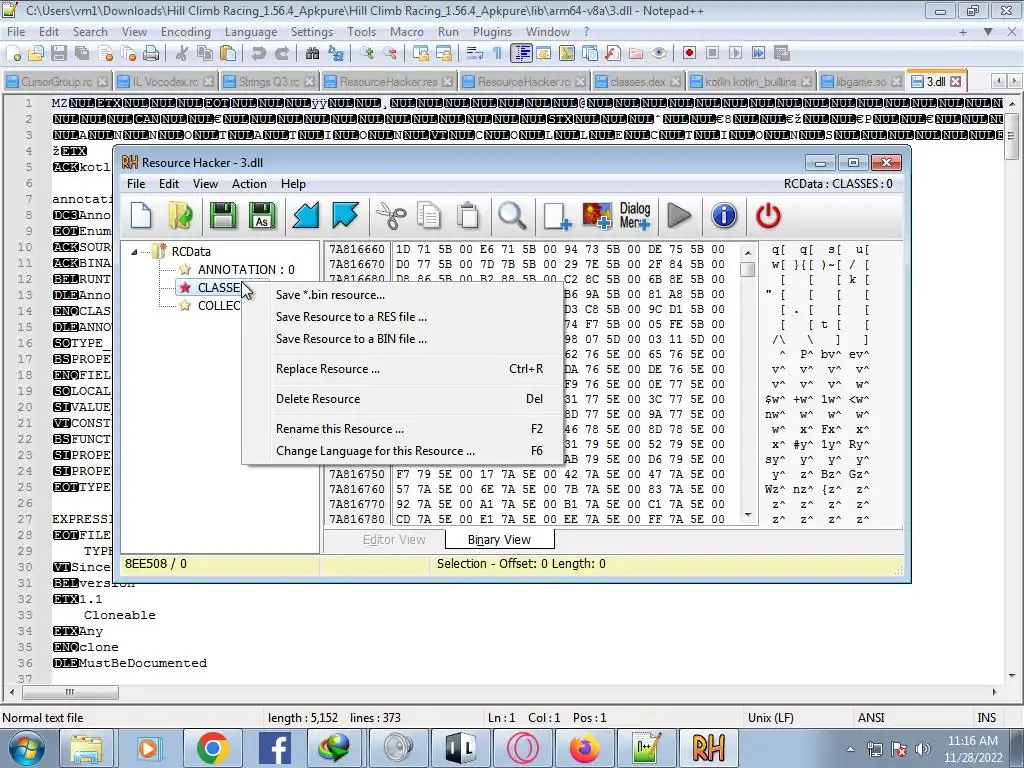Click Save As icon in Resource Hacker
Viewport: 1024px width, 768px height.
263,216
